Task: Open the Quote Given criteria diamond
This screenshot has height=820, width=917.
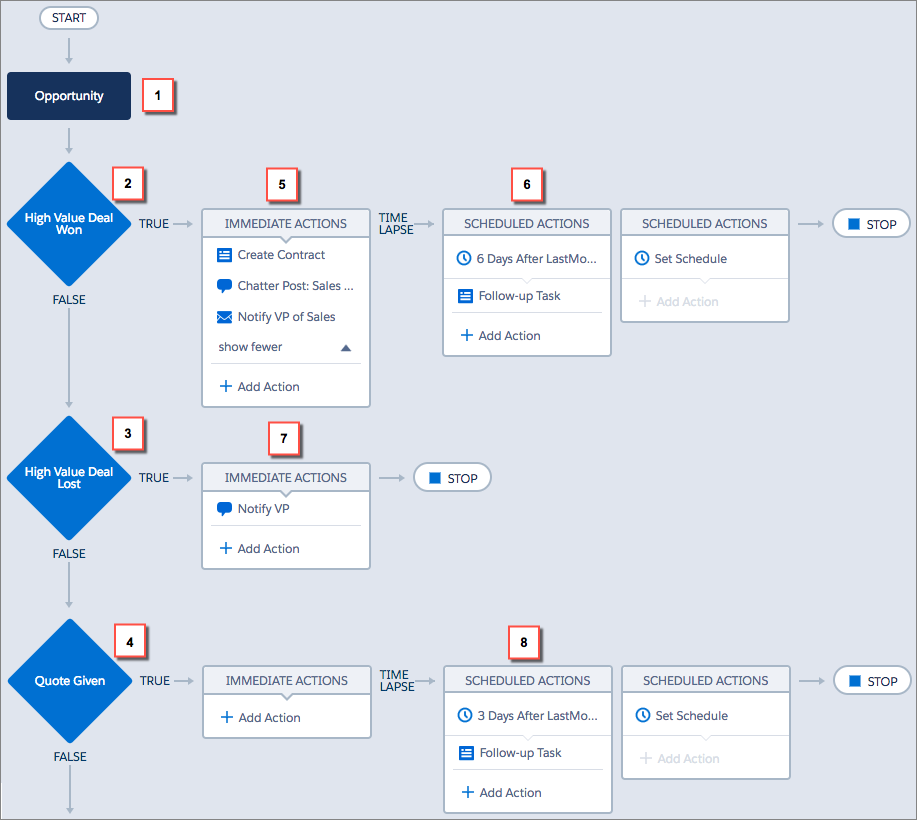Action: (x=69, y=681)
